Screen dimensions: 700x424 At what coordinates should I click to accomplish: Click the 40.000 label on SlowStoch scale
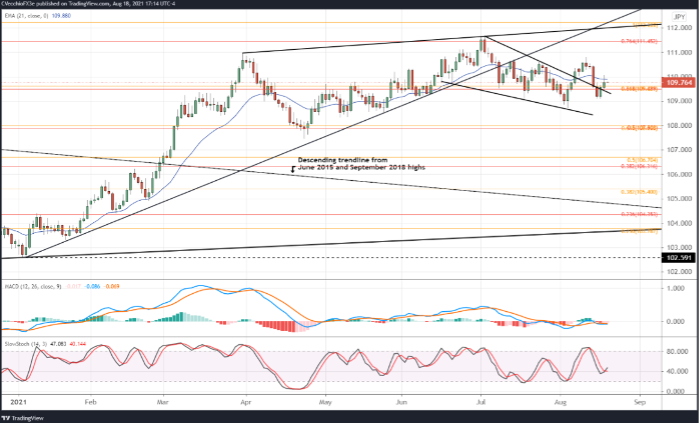[677, 371]
